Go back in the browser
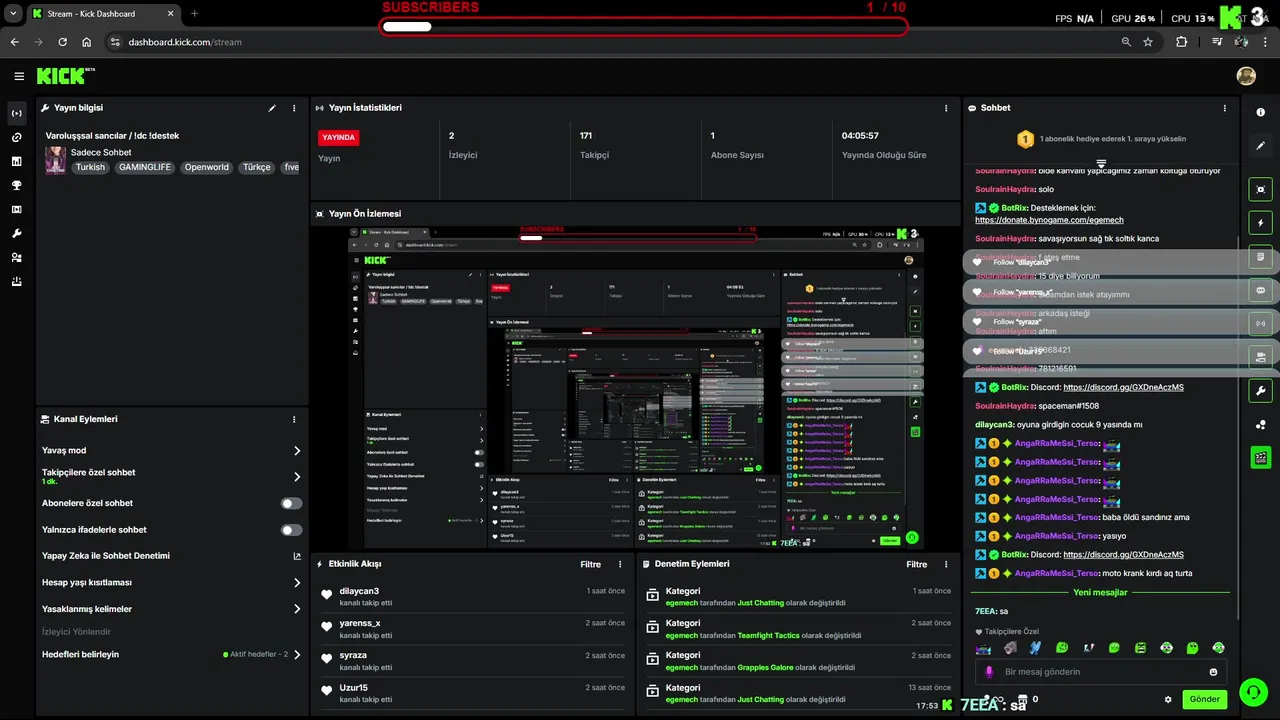Viewport: 1280px width, 720px height. pyautogui.click(x=14, y=42)
